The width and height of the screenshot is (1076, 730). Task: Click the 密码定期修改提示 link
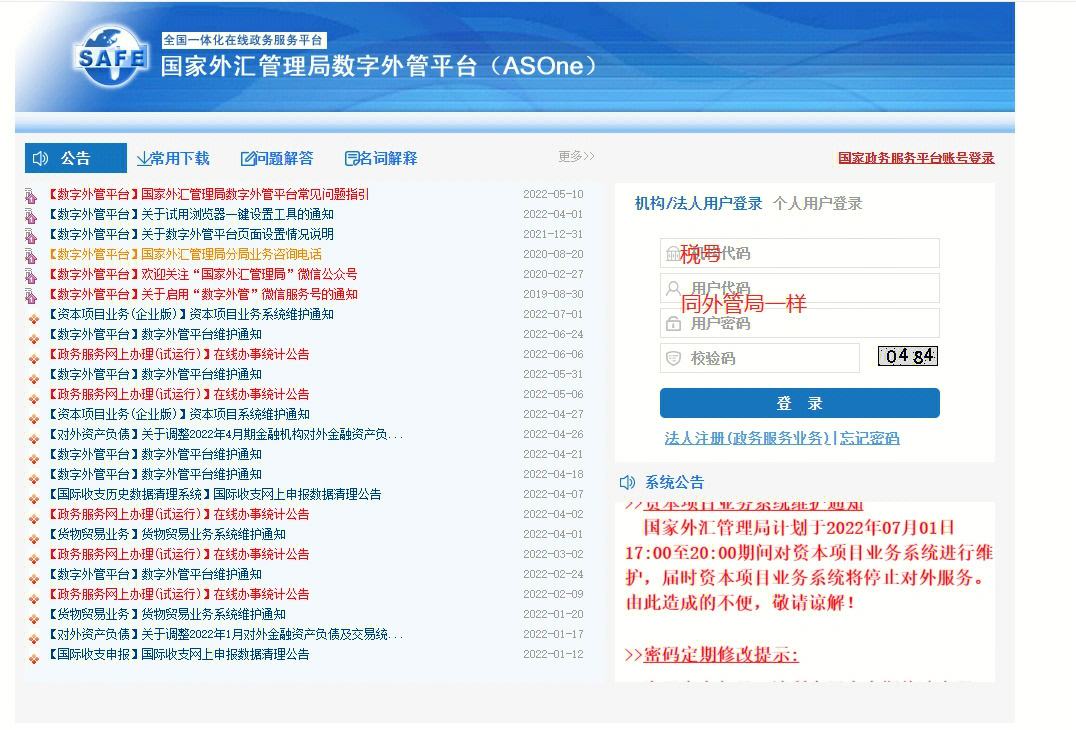[x=721, y=655]
